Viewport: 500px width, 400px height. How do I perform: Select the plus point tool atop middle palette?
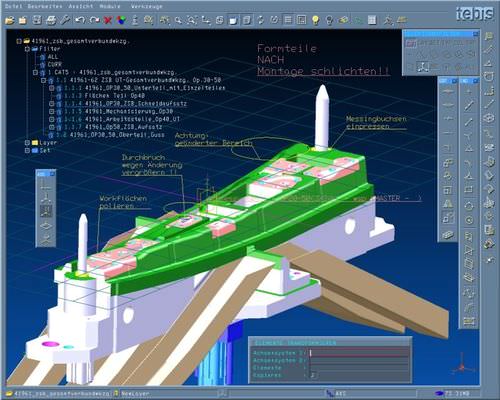[x=469, y=91]
